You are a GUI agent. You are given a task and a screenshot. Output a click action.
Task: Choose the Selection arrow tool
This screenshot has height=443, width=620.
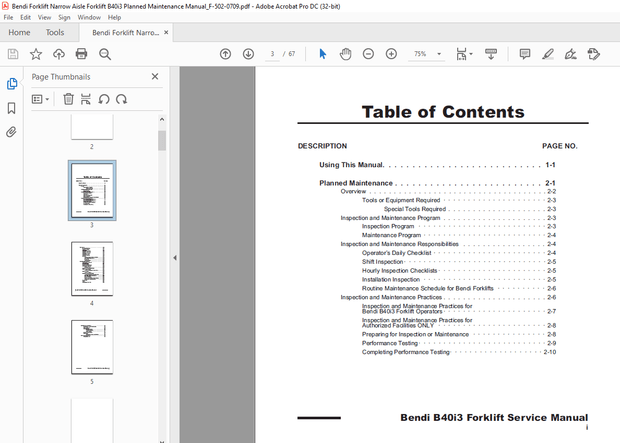point(323,54)
